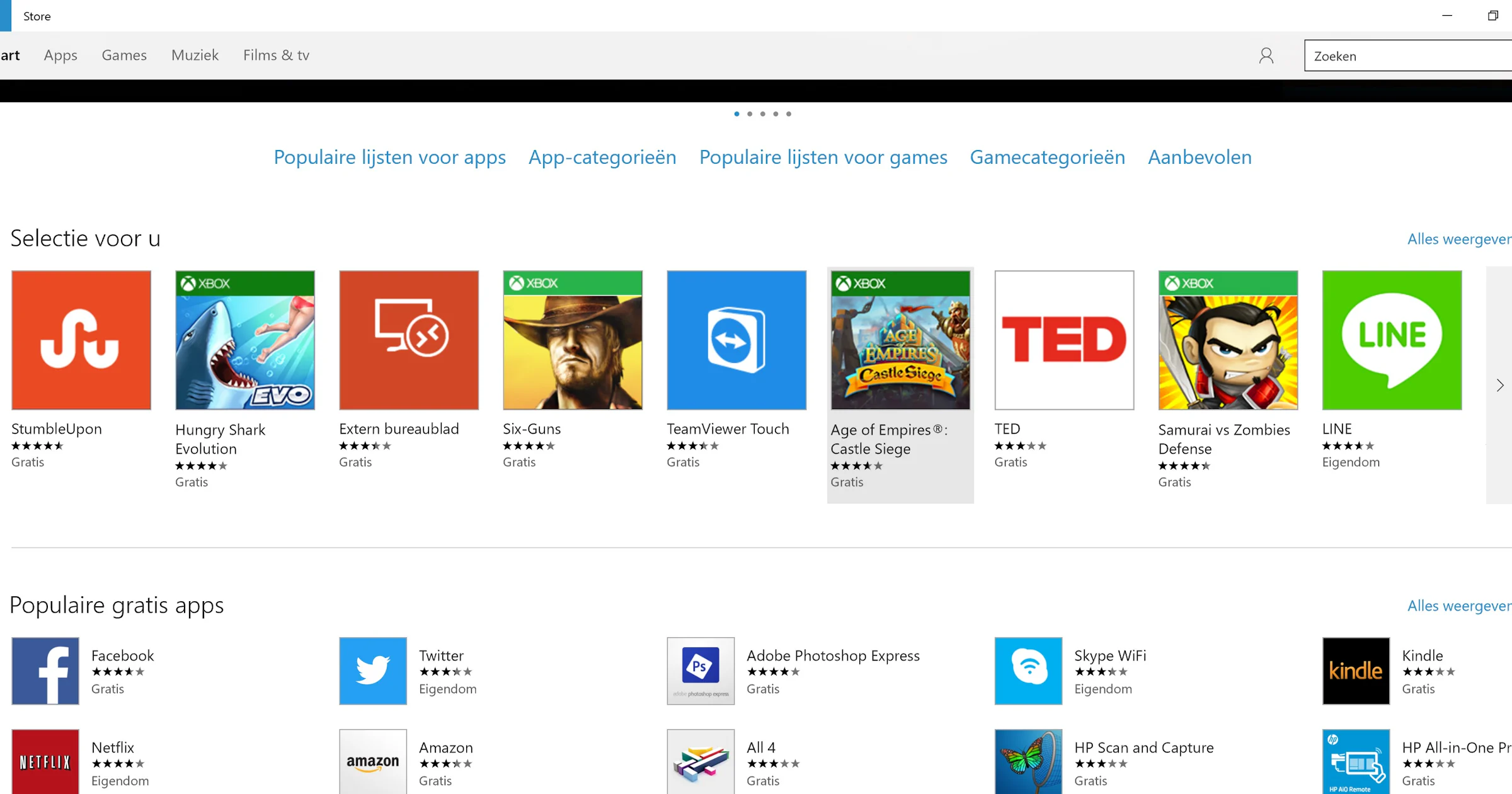Click the HP Scan and Capture icon
The width and height of the screenshot is (1512, 794).
click(1028, 761)
